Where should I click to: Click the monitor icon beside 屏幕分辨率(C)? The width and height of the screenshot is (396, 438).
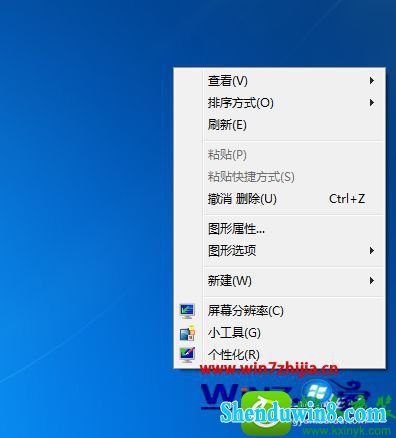coord(187,311)
